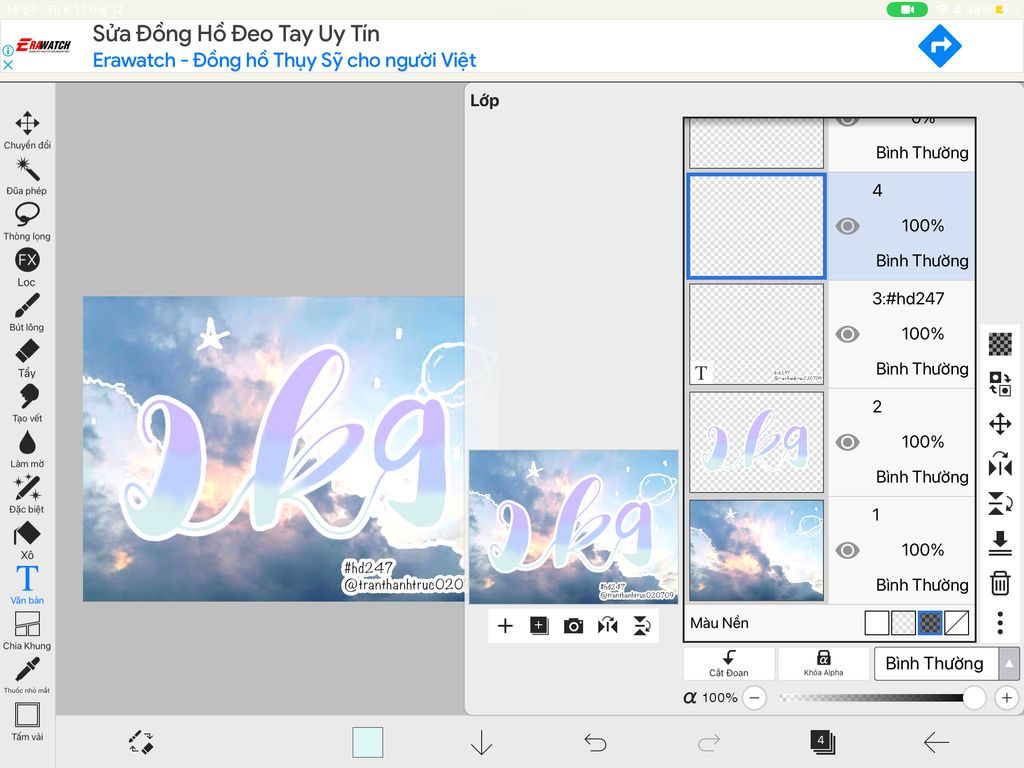Open the FX Lọc filter tool

(x=27, y=268)
